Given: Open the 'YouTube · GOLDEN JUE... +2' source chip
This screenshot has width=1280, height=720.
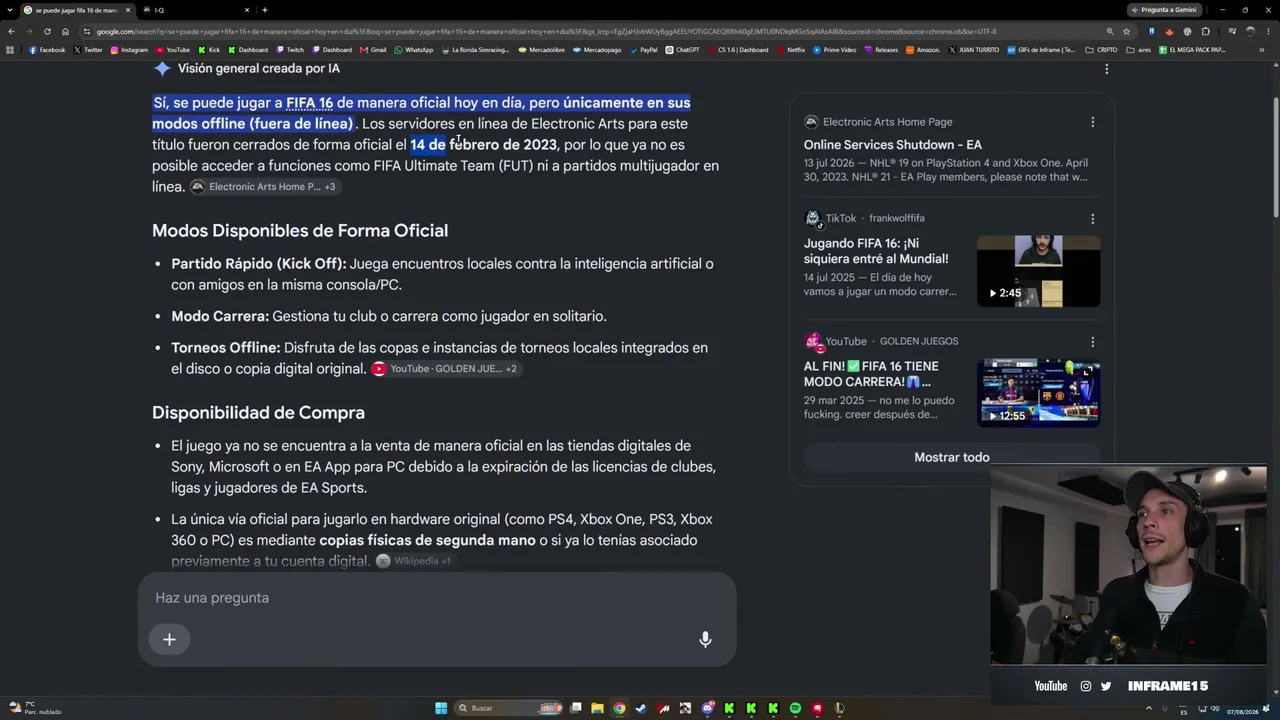Looking at the screenshot, I should tap(445, 369).
